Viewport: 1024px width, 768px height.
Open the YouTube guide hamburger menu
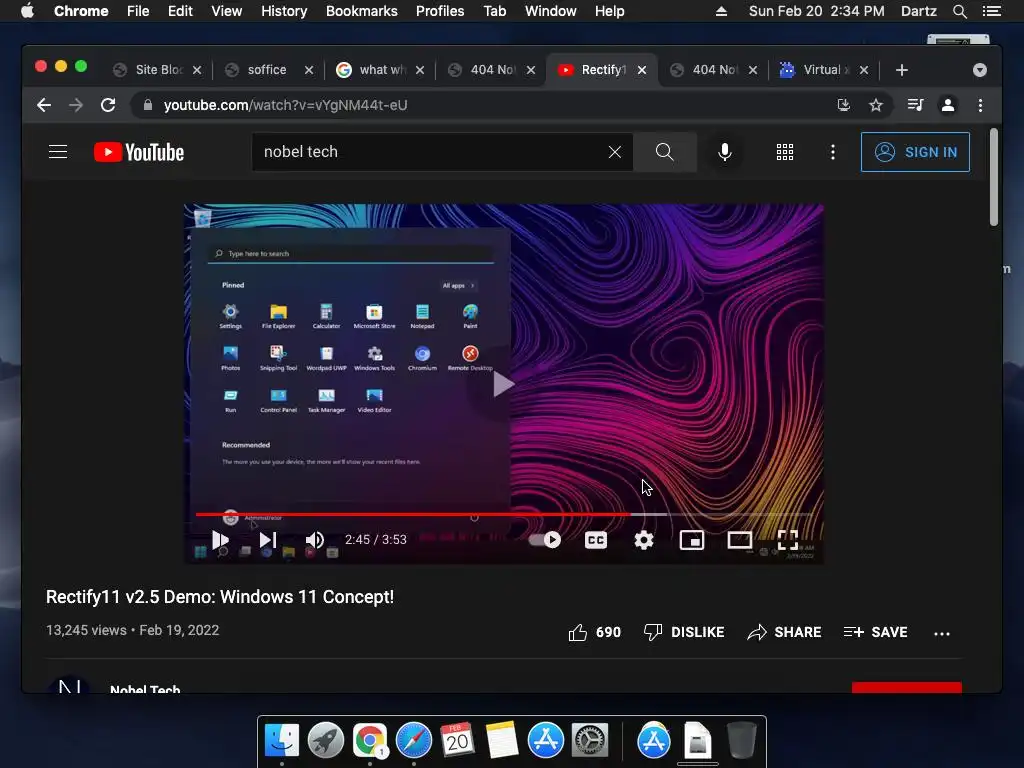58,152
